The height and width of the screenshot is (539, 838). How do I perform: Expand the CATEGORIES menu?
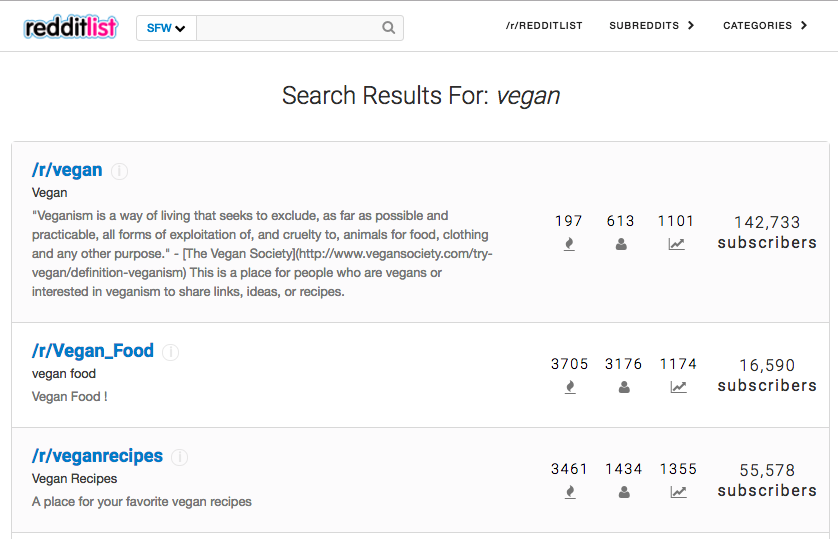click(765, 26)
